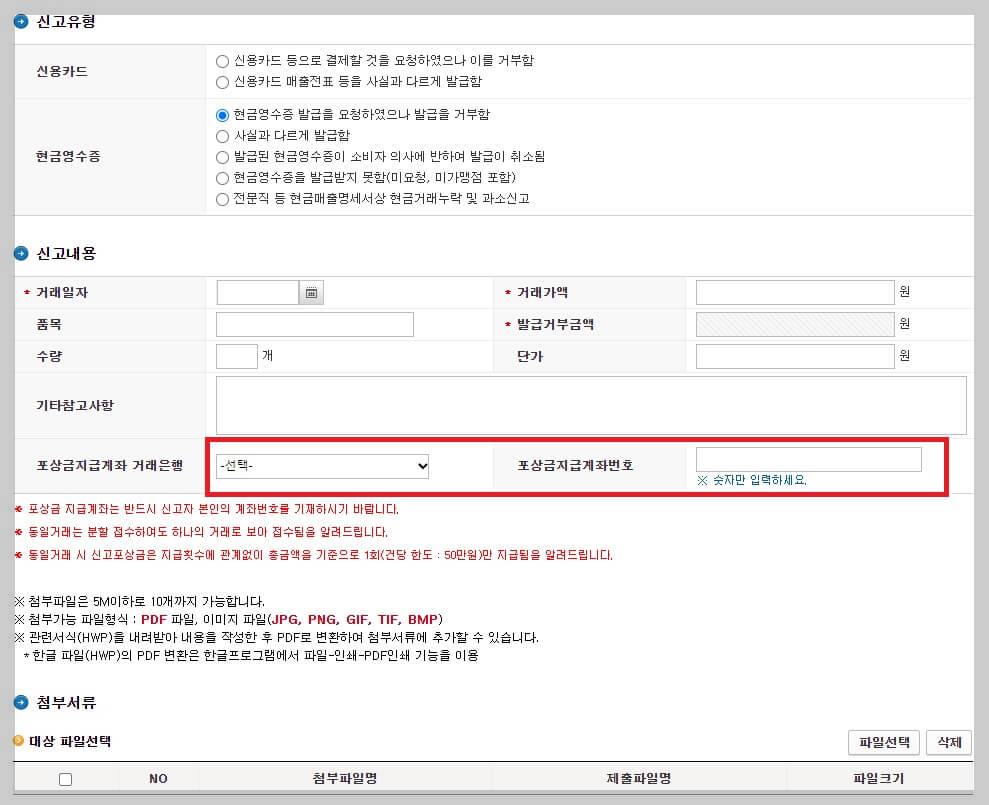Click the blue arrow icon beside 신고내용
The image size is (989, 805).
21,252
